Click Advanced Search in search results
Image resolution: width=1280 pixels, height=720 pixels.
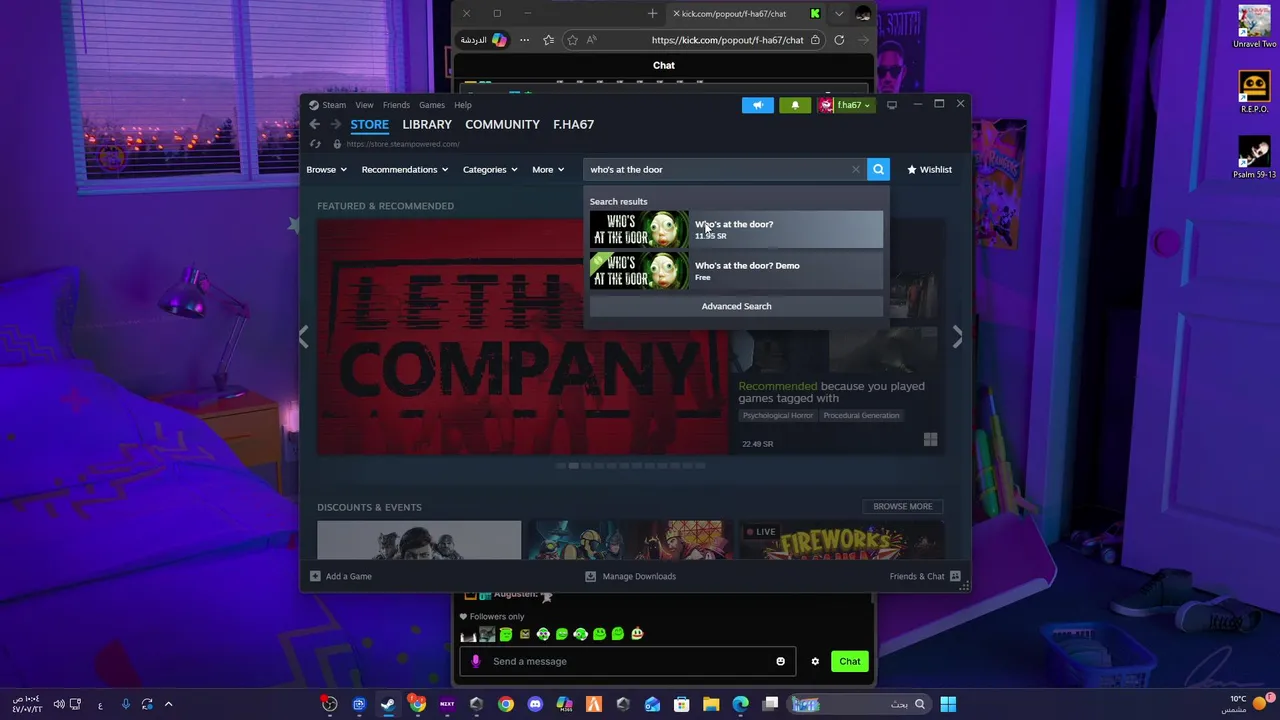coord(736,306)
